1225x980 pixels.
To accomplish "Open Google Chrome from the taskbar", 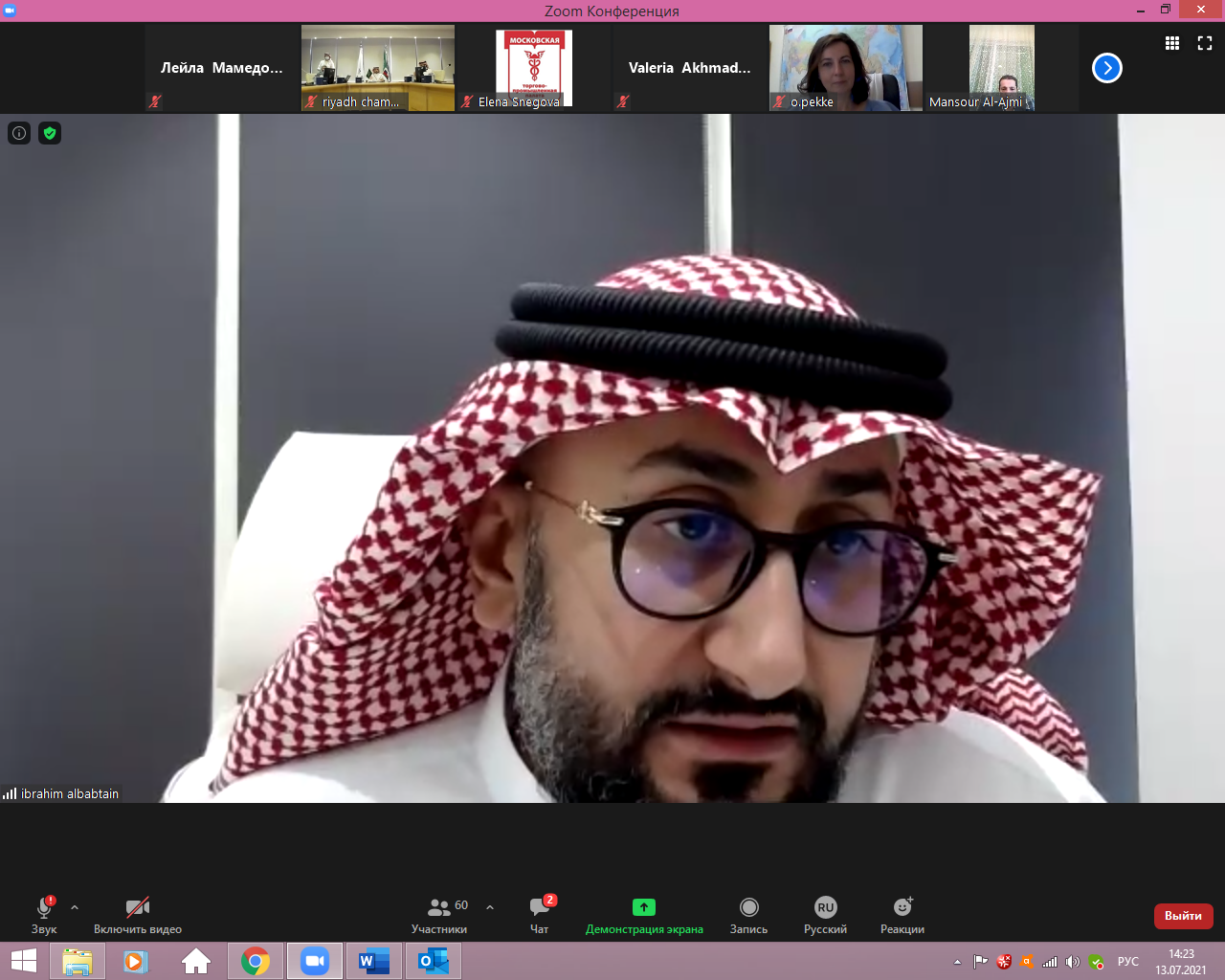I will click(x=256, y=961).
